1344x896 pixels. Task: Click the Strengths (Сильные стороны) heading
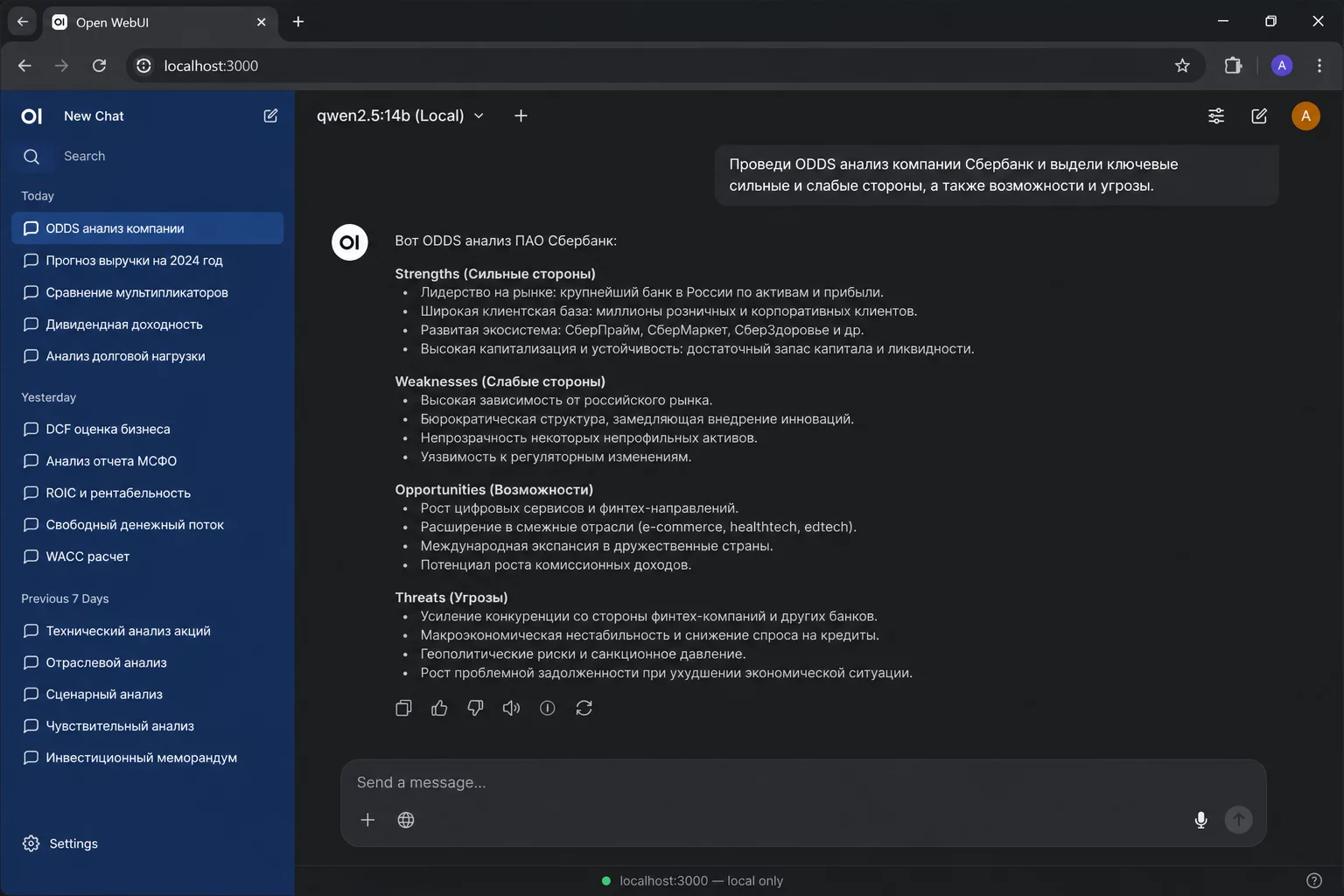[495, 274]
